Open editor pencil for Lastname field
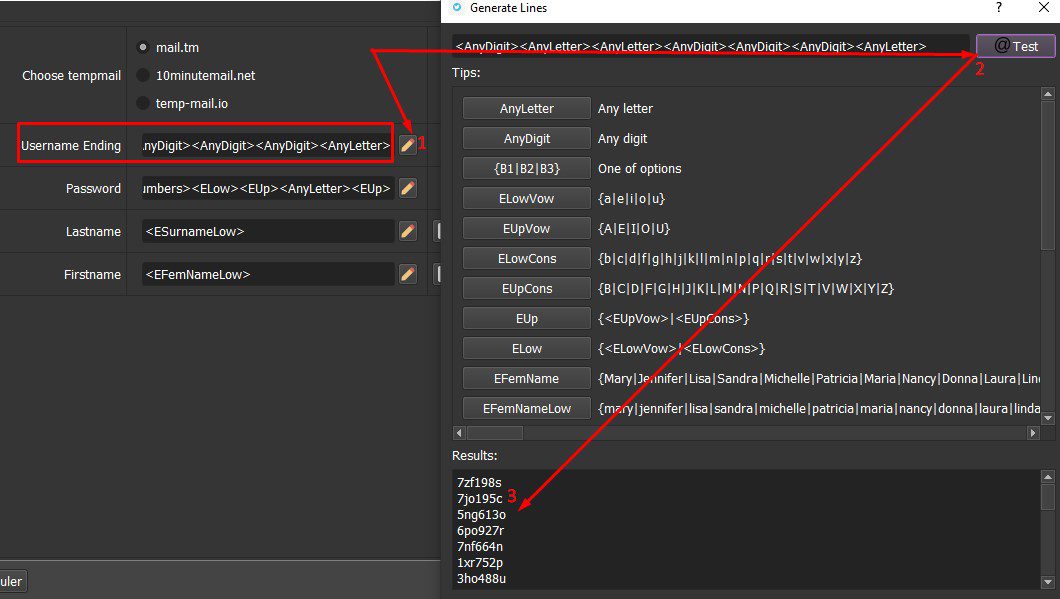Screen dimensions: 1060x599 [407, 231]
